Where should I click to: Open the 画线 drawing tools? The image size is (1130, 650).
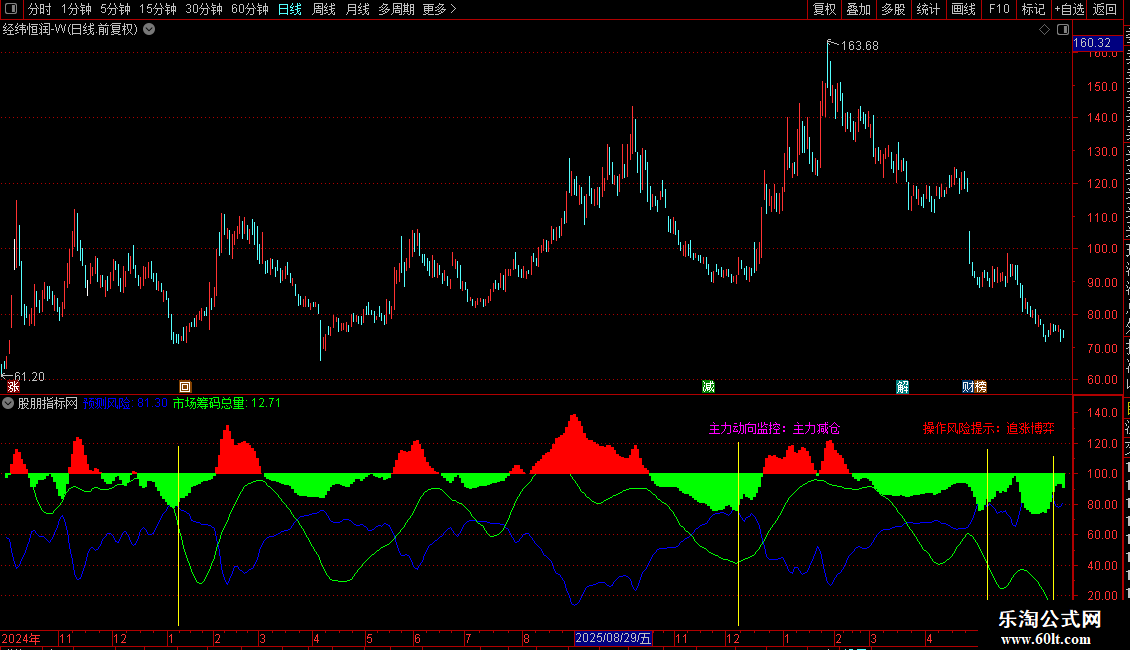[x=963, y=9]
